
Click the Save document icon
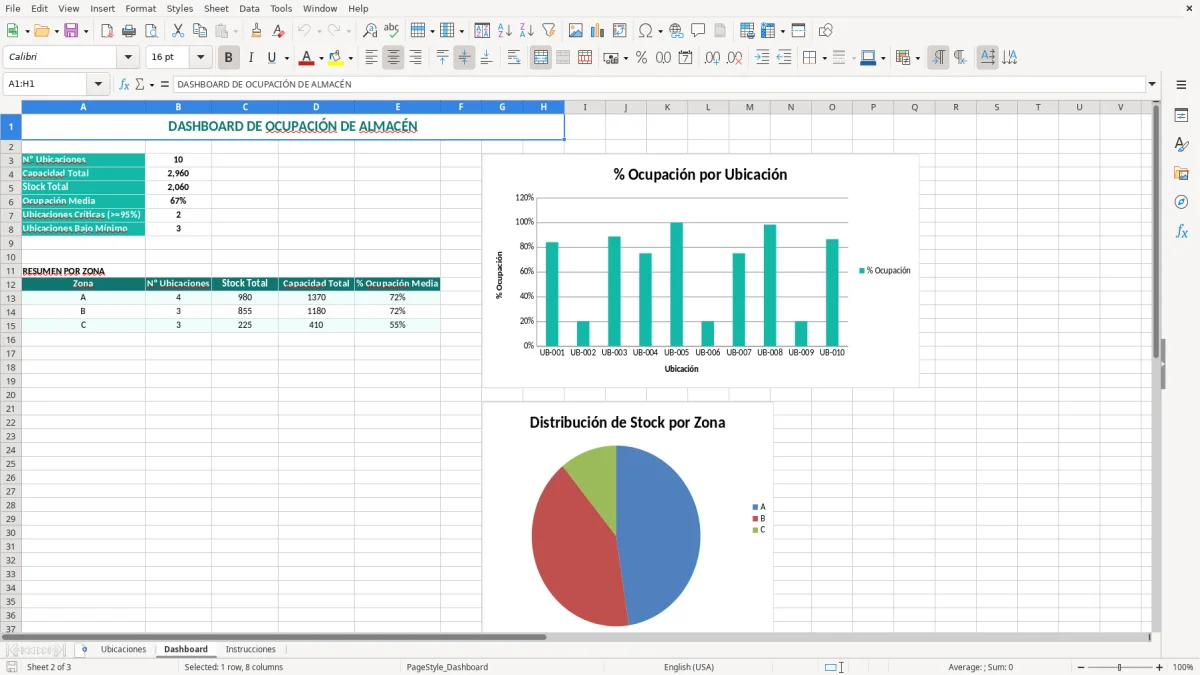(x=71, y=31)
